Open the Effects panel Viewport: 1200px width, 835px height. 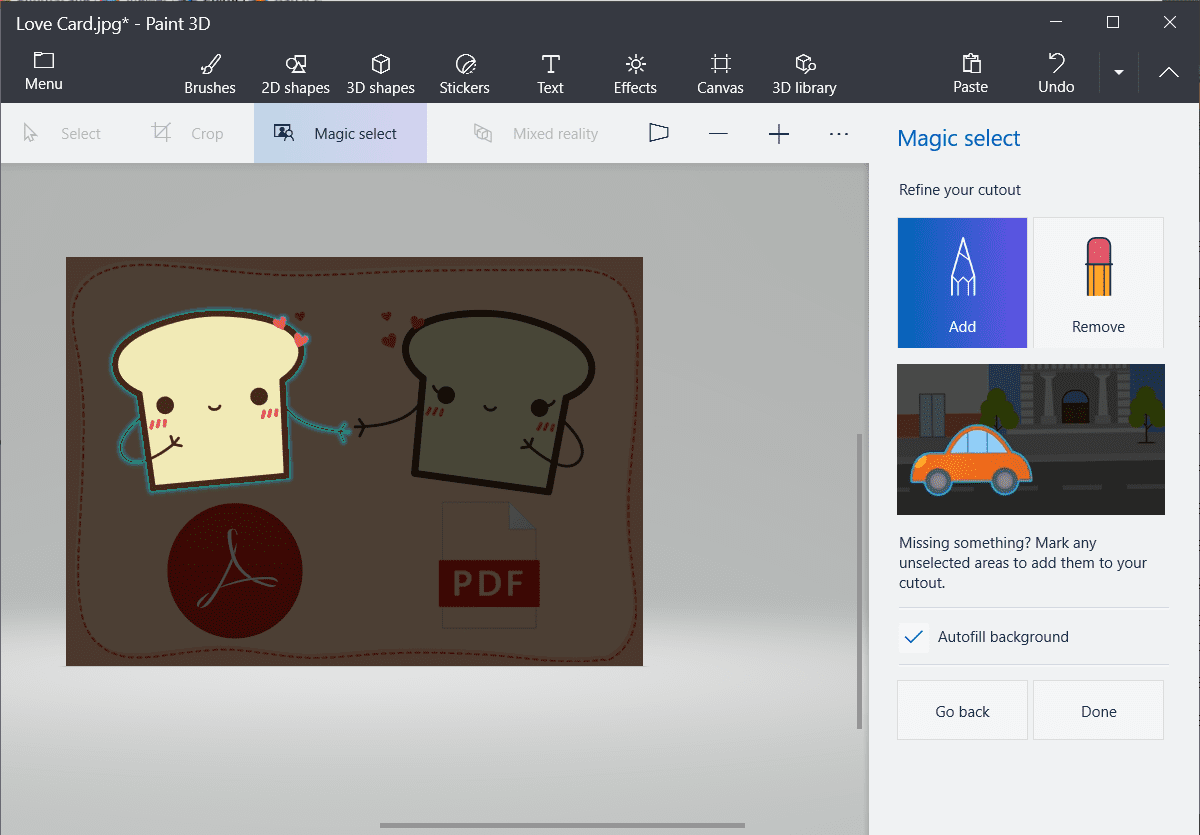pyautogui.click(x=635, y=74)
